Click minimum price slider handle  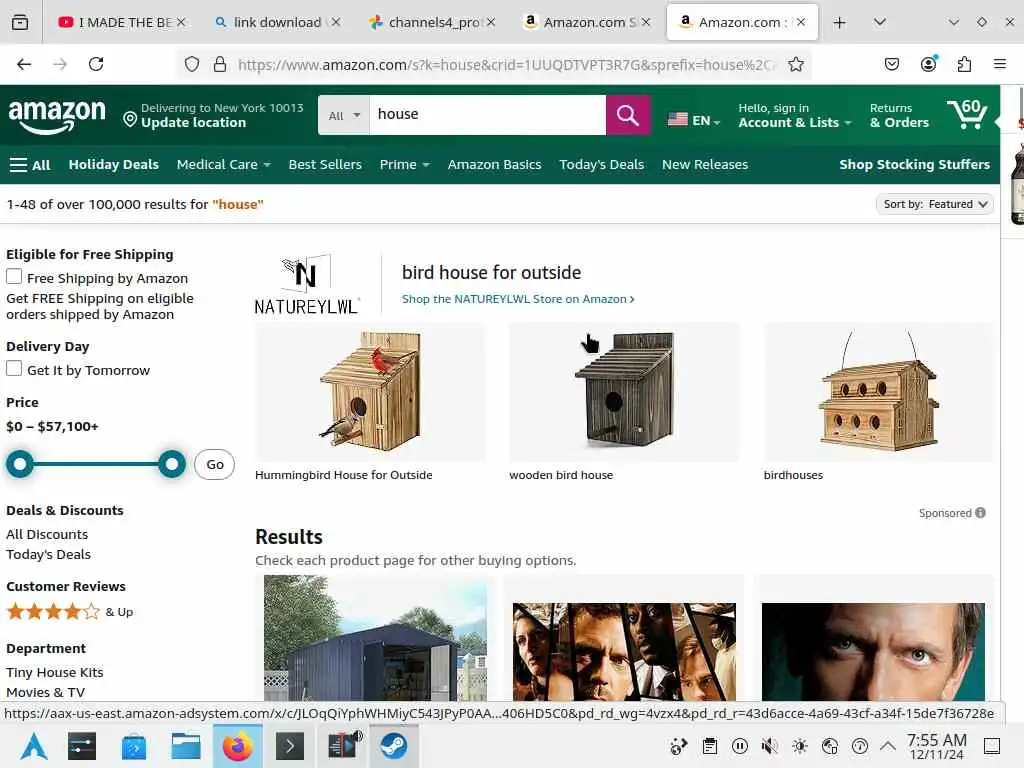coord(20,464)
